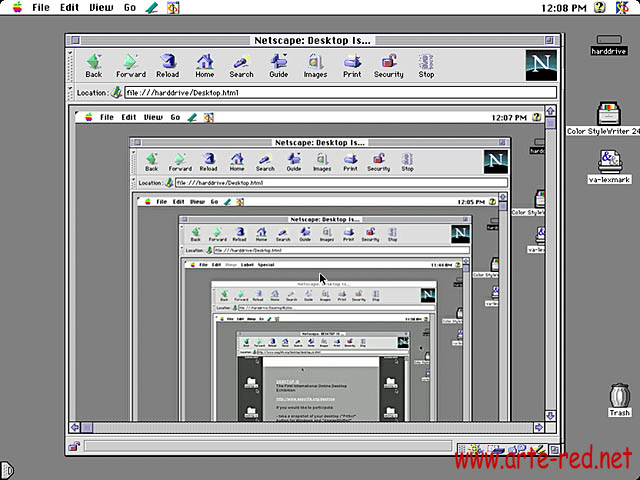Image resolution: width=640 pixels, height=480 pixels.
Task: Toggle the Control Strip tab at bottom-left
Action: 6,470
